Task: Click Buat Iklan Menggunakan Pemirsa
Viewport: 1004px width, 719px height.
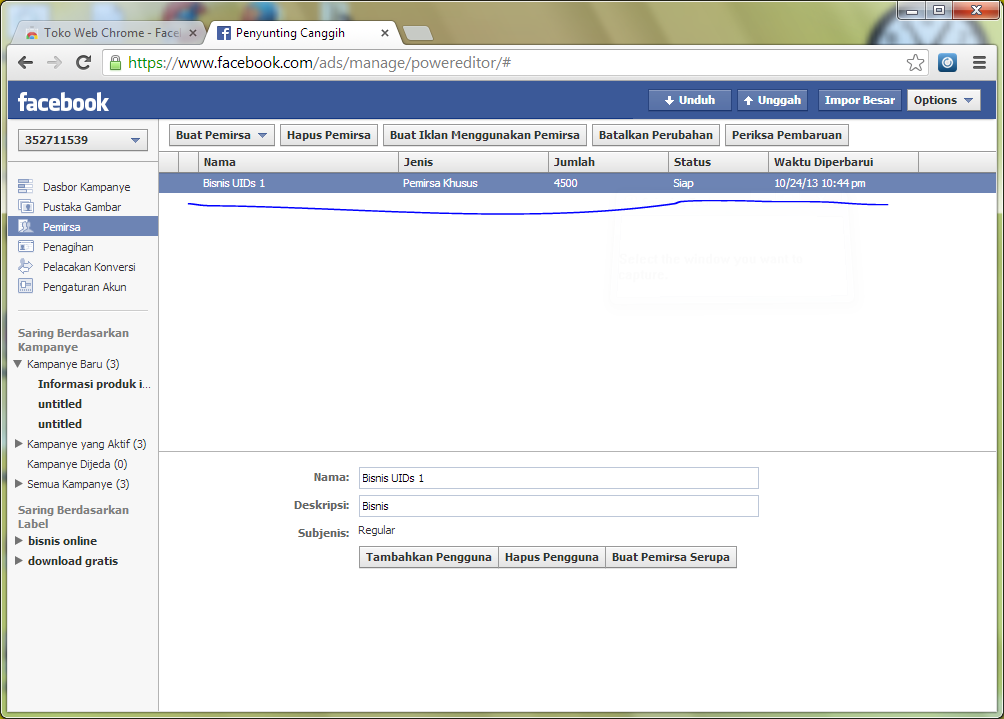Action: pyautogui.click(x=485, y=135)
